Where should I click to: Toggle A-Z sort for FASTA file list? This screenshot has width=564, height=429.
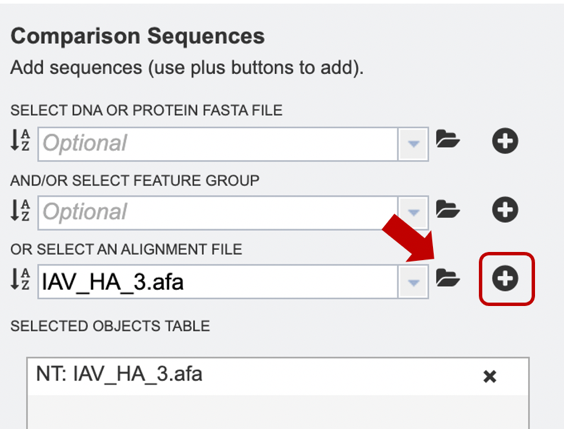20,140
